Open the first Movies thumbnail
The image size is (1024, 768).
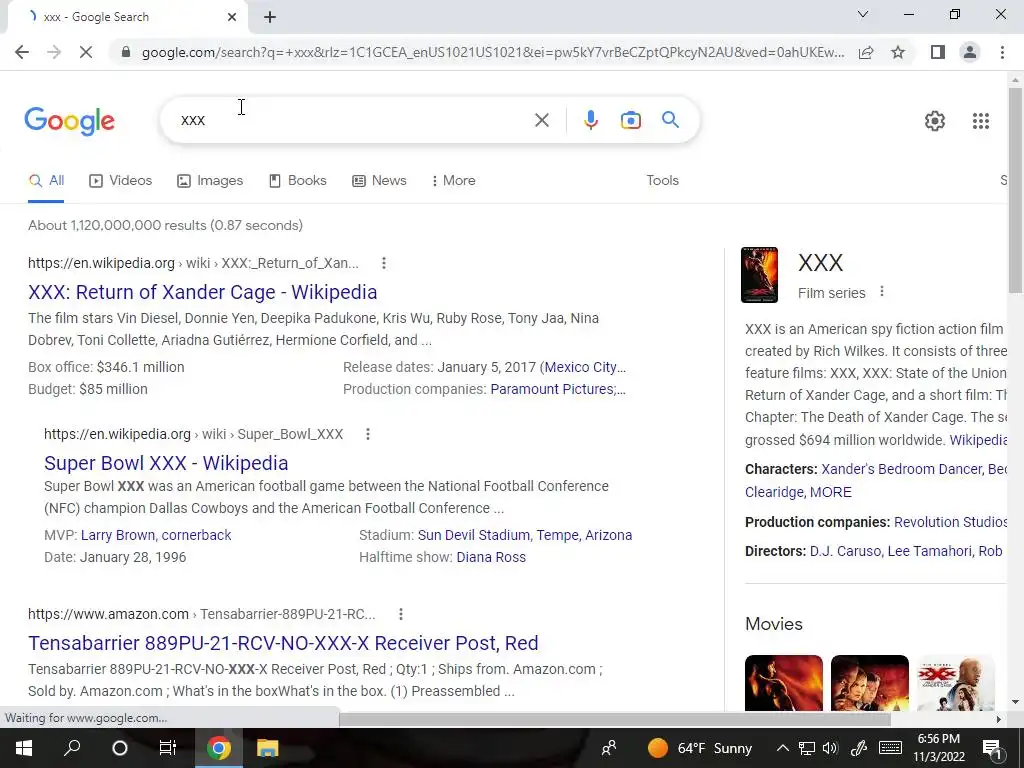[x=784, y=683]
